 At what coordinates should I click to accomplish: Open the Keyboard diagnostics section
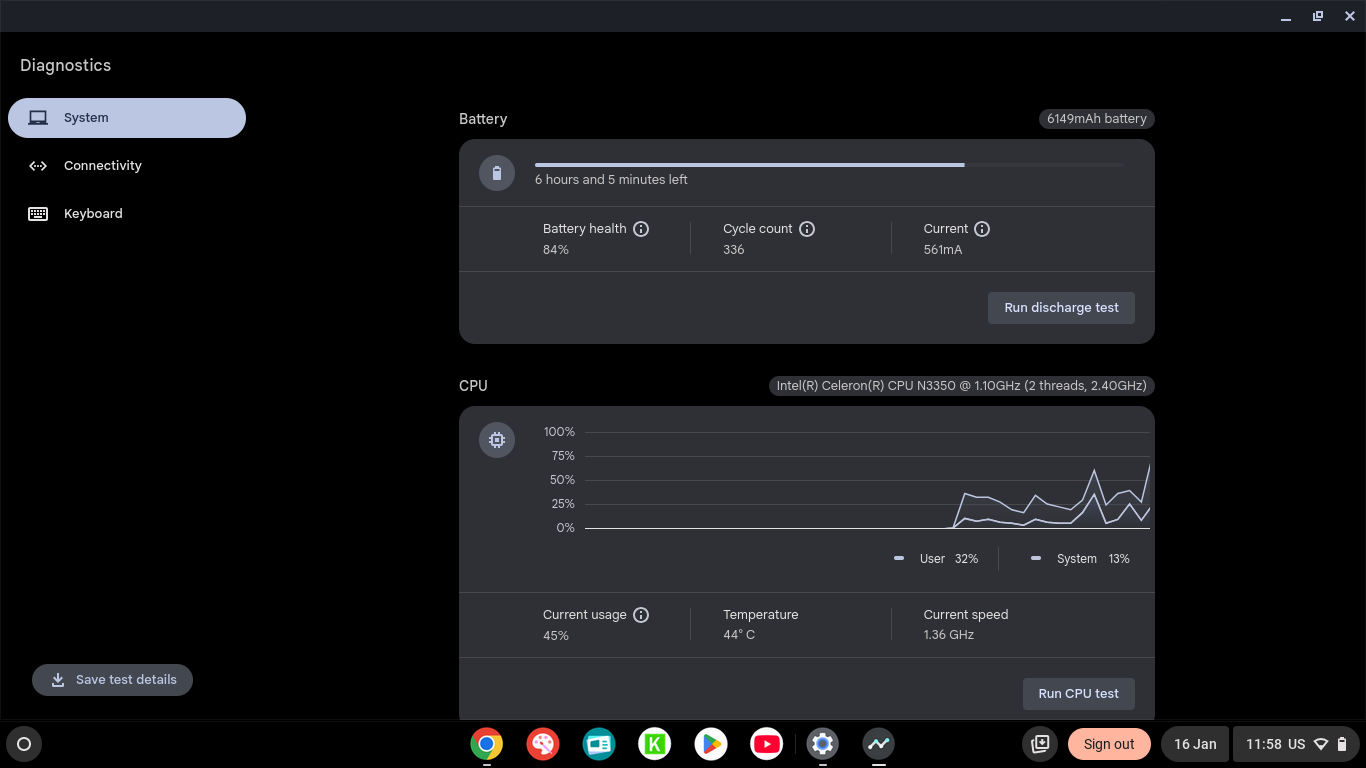[x=127, y=214]
